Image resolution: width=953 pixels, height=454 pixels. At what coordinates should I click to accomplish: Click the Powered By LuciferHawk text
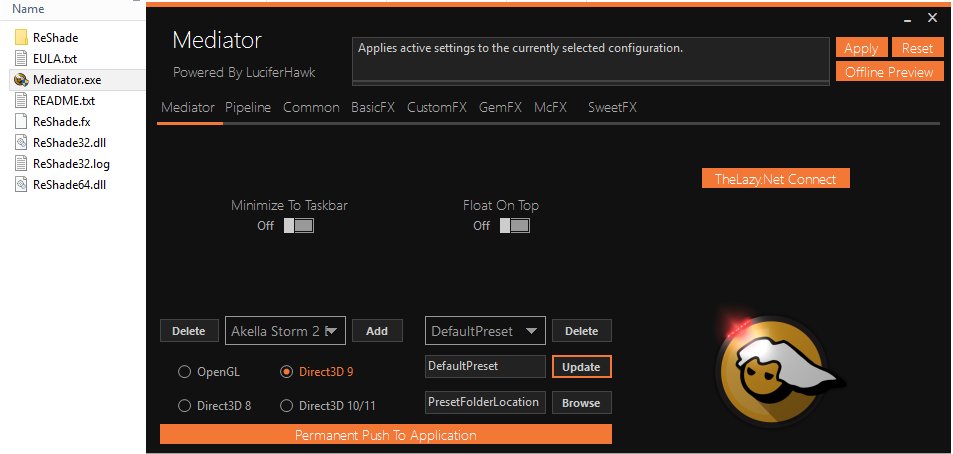(244, 72)
